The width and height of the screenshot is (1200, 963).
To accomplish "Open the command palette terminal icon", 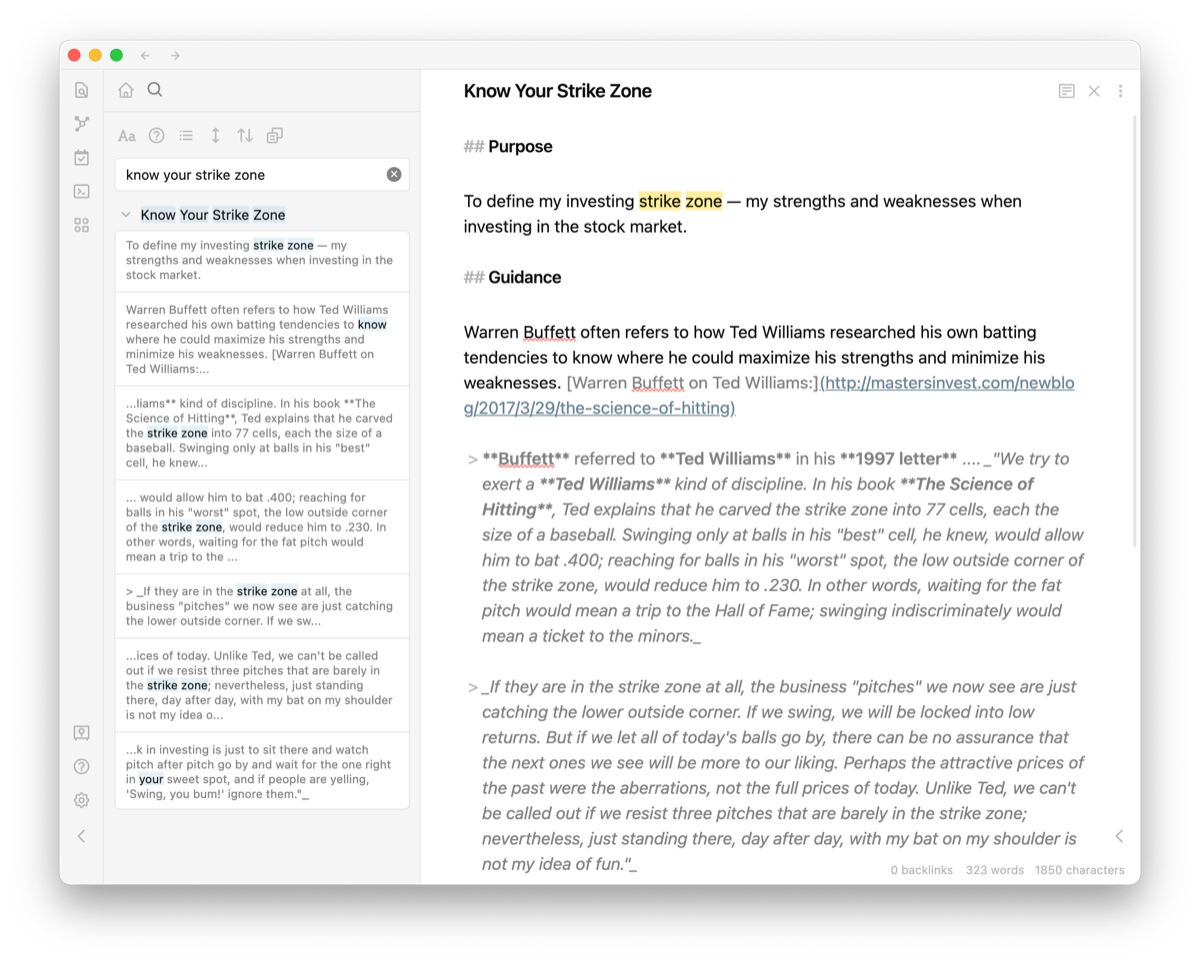I will click(82, 191).
